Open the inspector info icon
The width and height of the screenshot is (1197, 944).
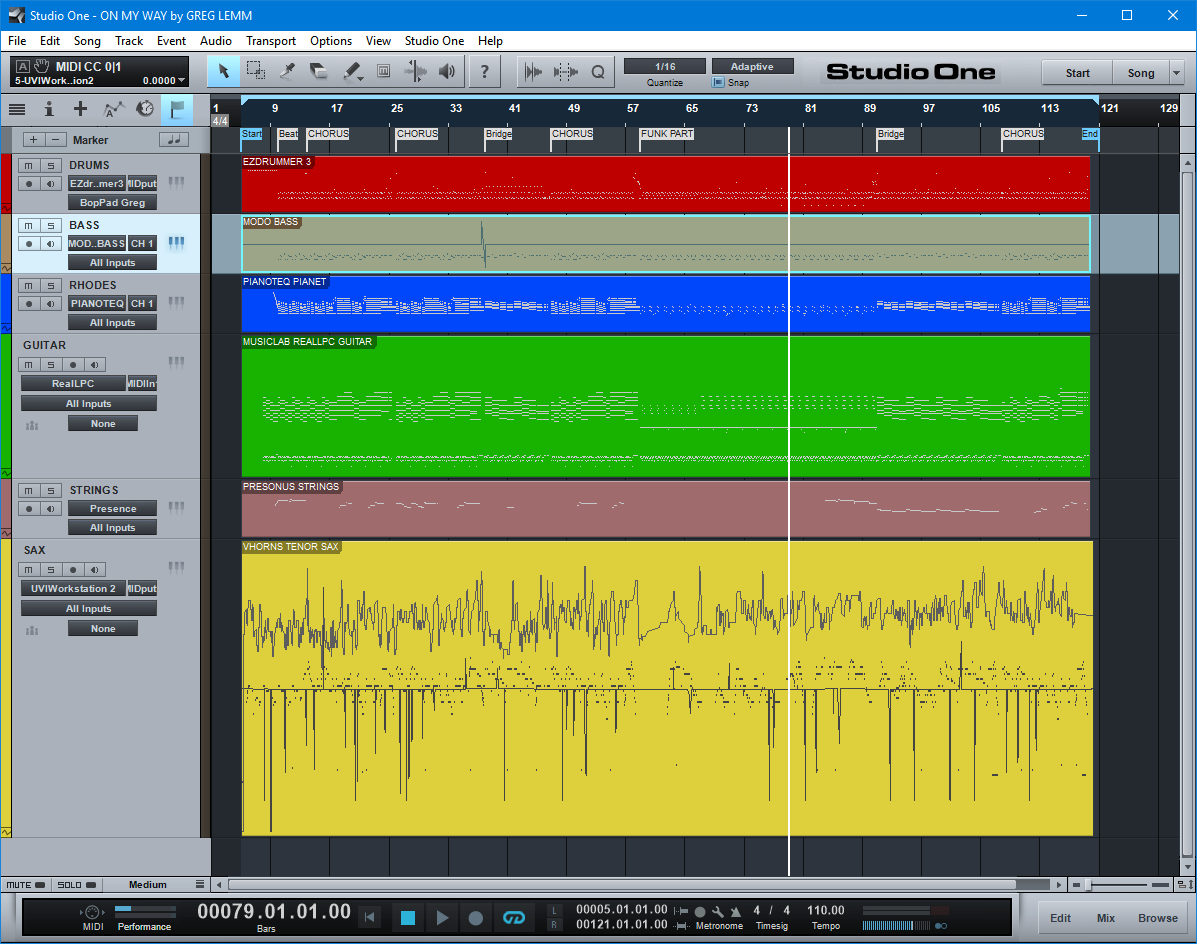(49, 110)
